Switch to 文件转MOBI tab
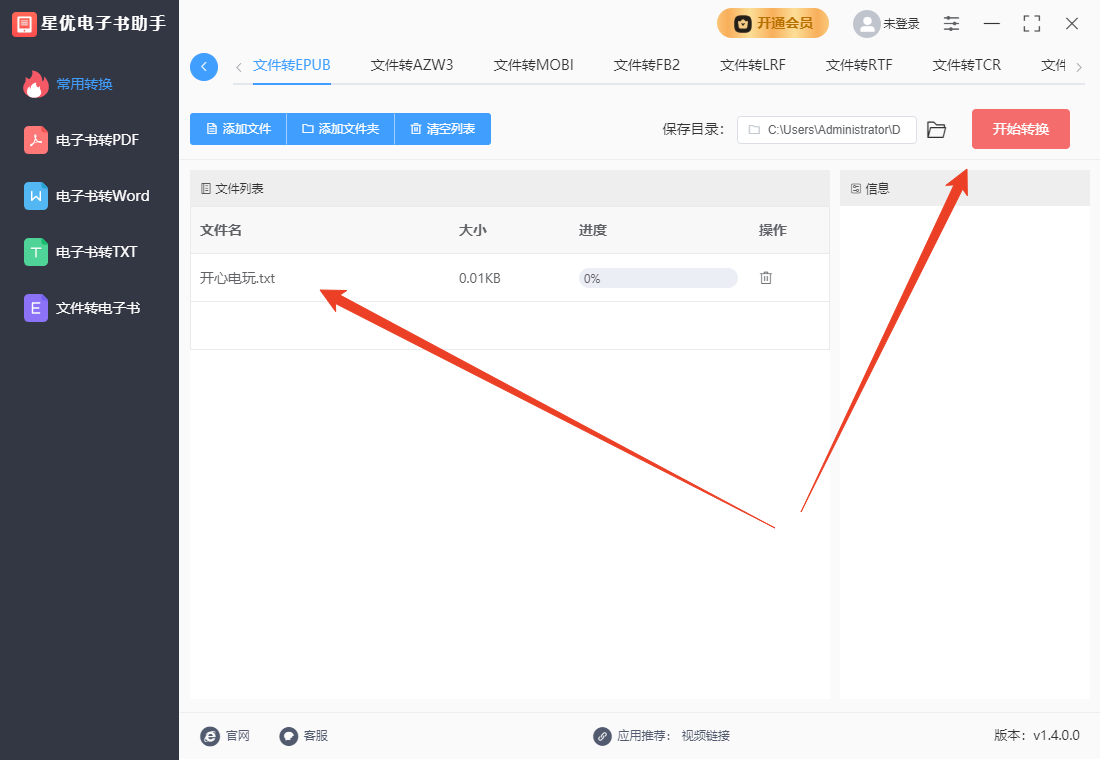Viewport: 1100px width, 760px height. [x=533, y=65]
